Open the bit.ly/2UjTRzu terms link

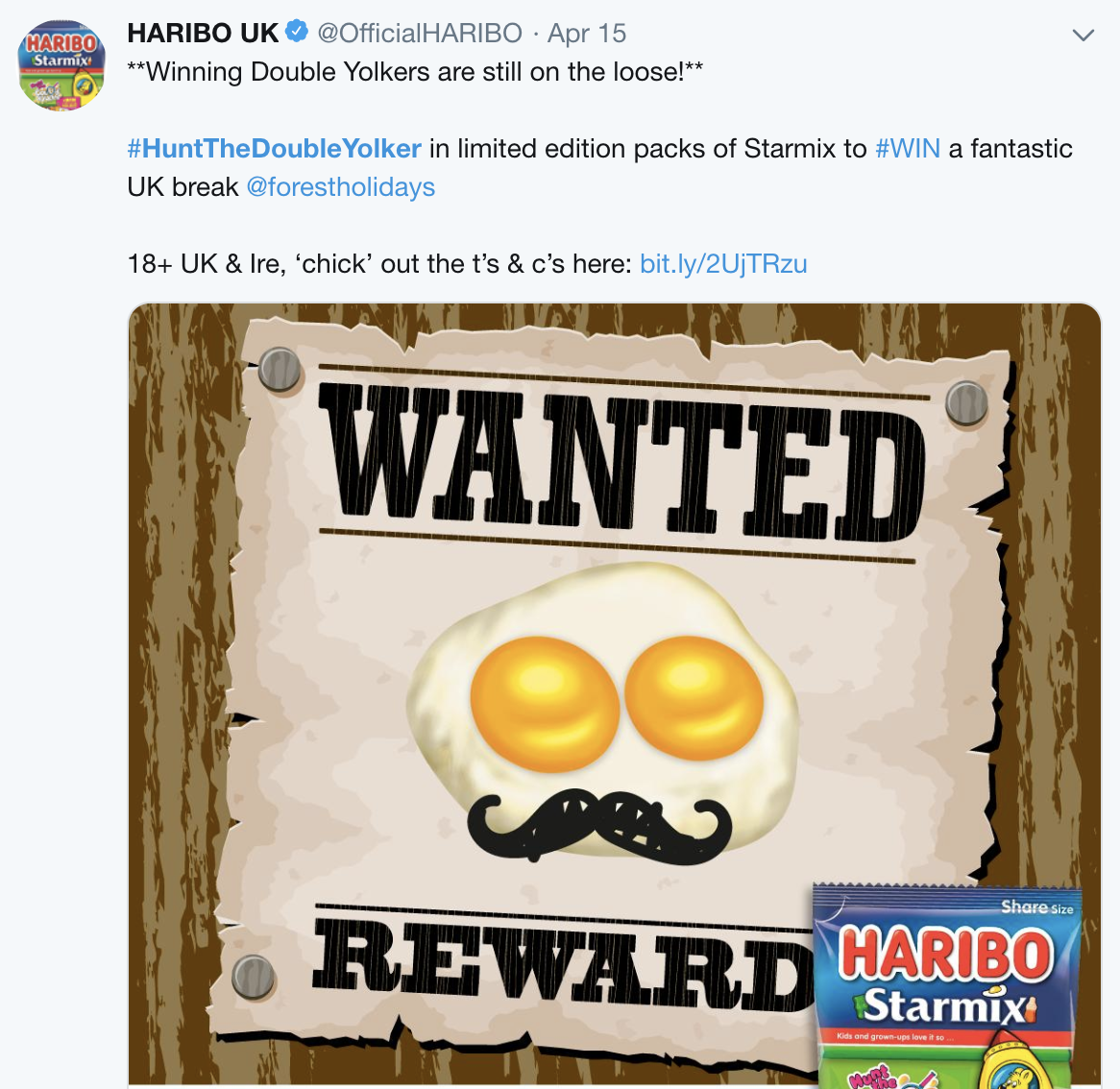723,263
